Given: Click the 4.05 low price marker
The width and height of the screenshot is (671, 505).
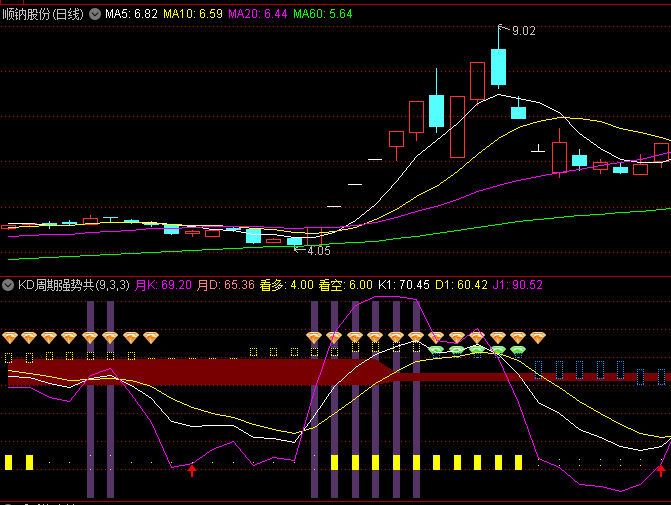Looking at the screenshot, I should (319, 251).
